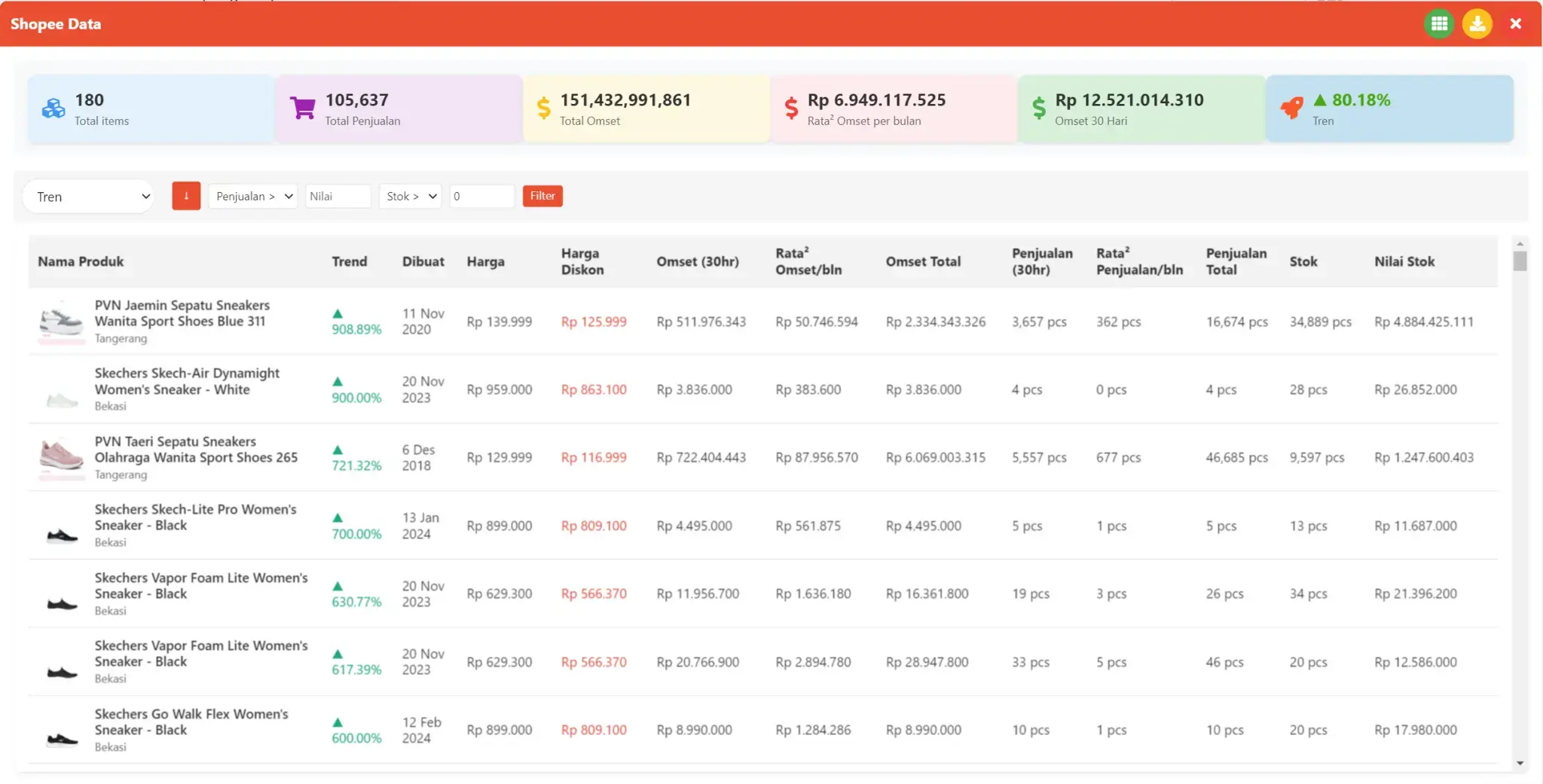Sort by Omset (30hr) column header

coord(698,261)
